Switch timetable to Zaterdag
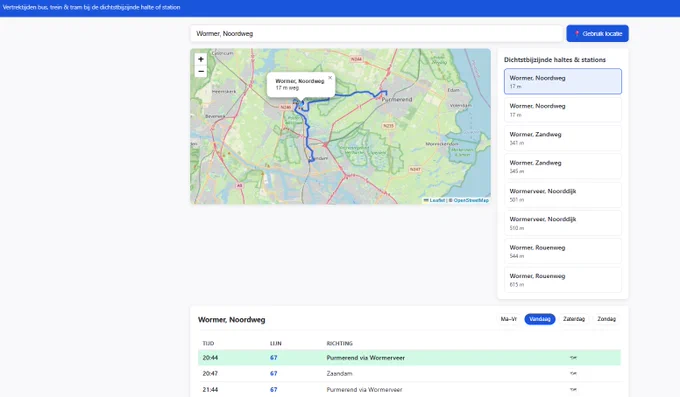This screenshot has height=397, width=680. click(574, 319)
